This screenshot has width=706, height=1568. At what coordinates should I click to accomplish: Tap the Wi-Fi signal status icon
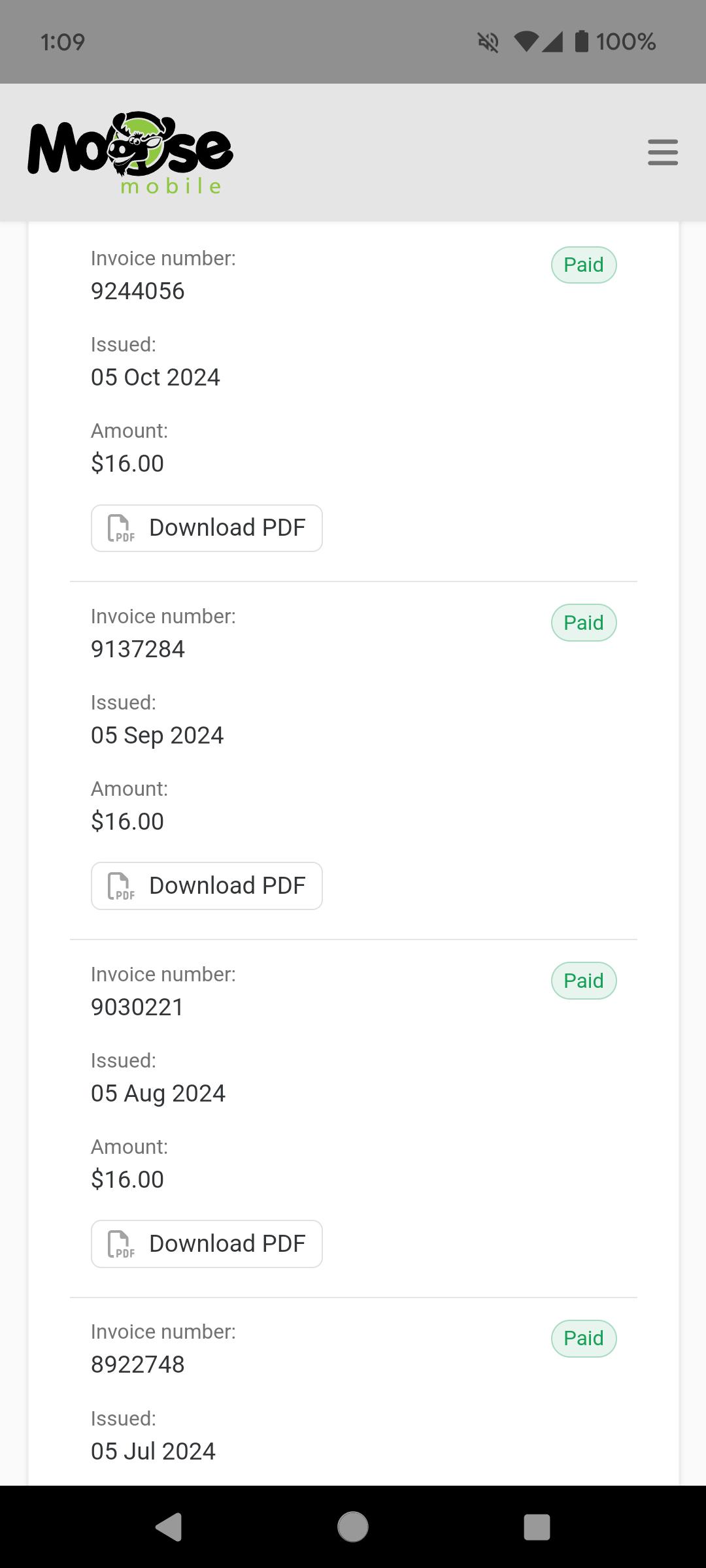click(526, 42)
